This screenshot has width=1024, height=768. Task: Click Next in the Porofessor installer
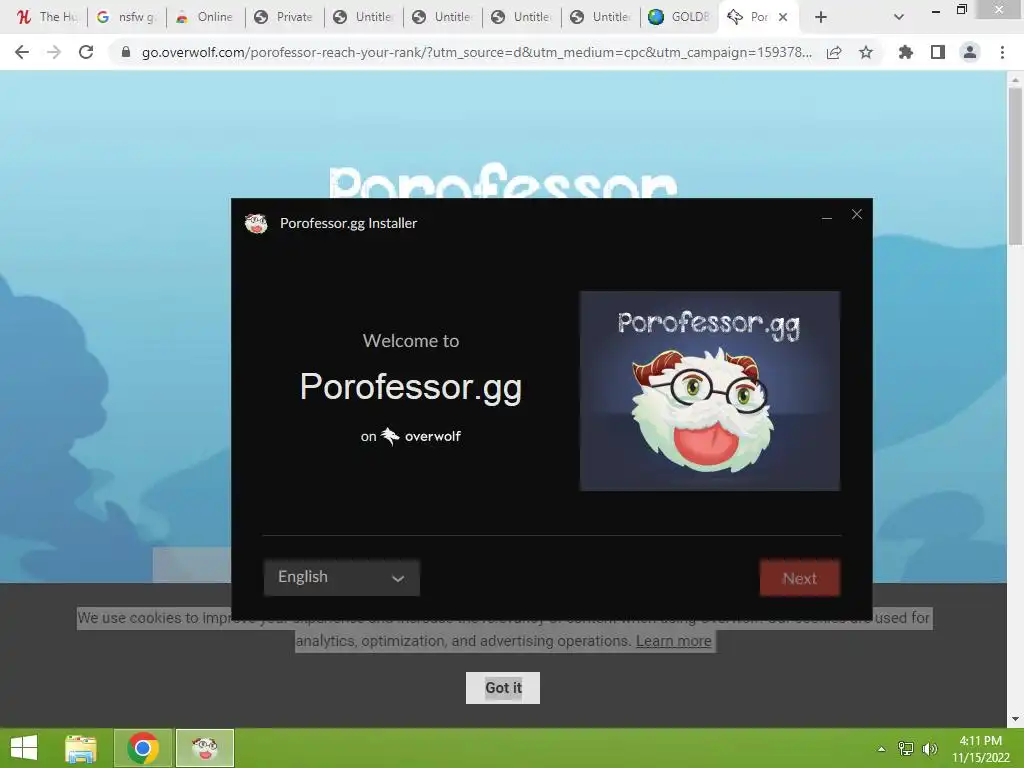click(799, 578)
